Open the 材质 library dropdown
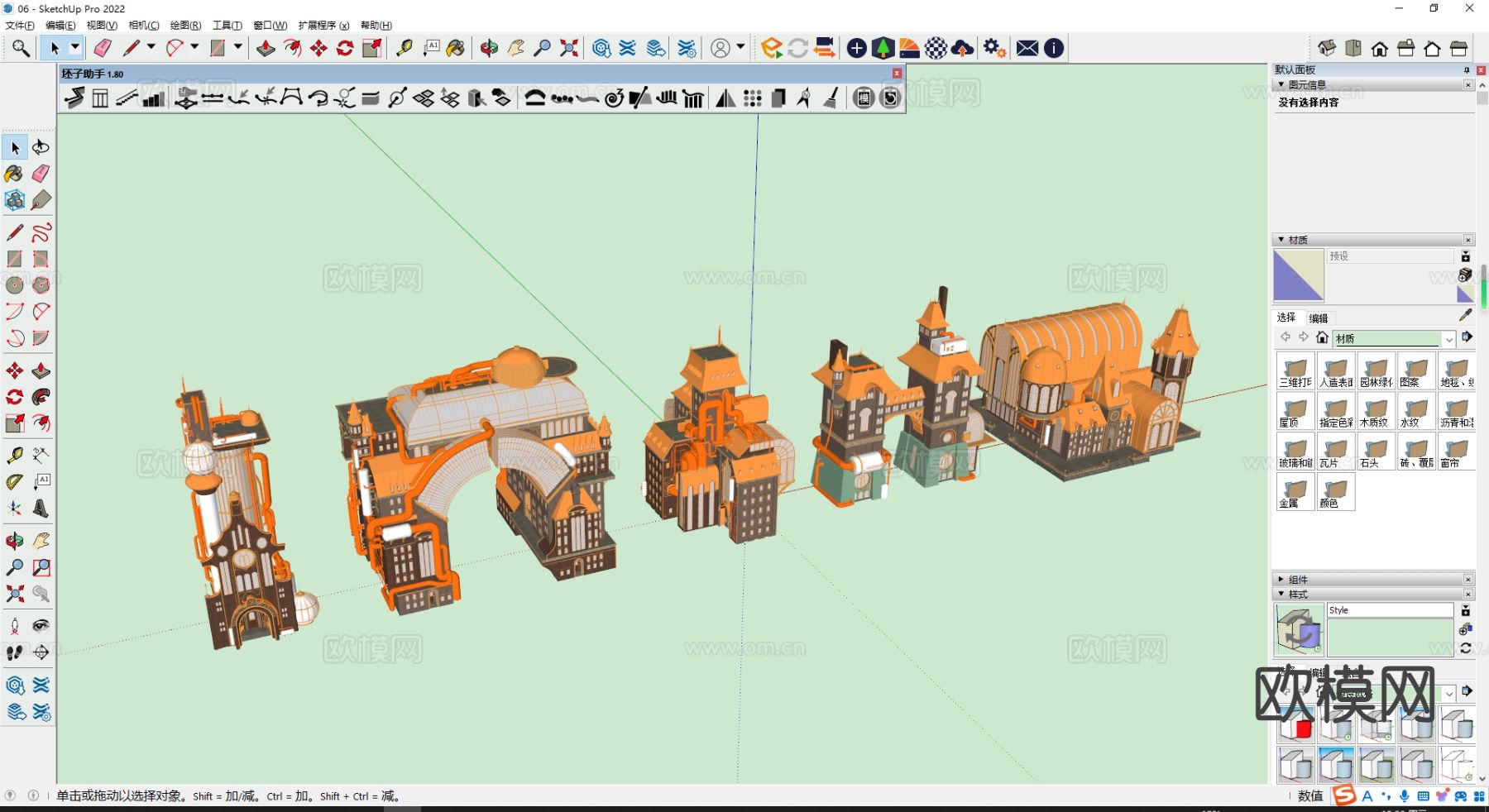 1449,339
